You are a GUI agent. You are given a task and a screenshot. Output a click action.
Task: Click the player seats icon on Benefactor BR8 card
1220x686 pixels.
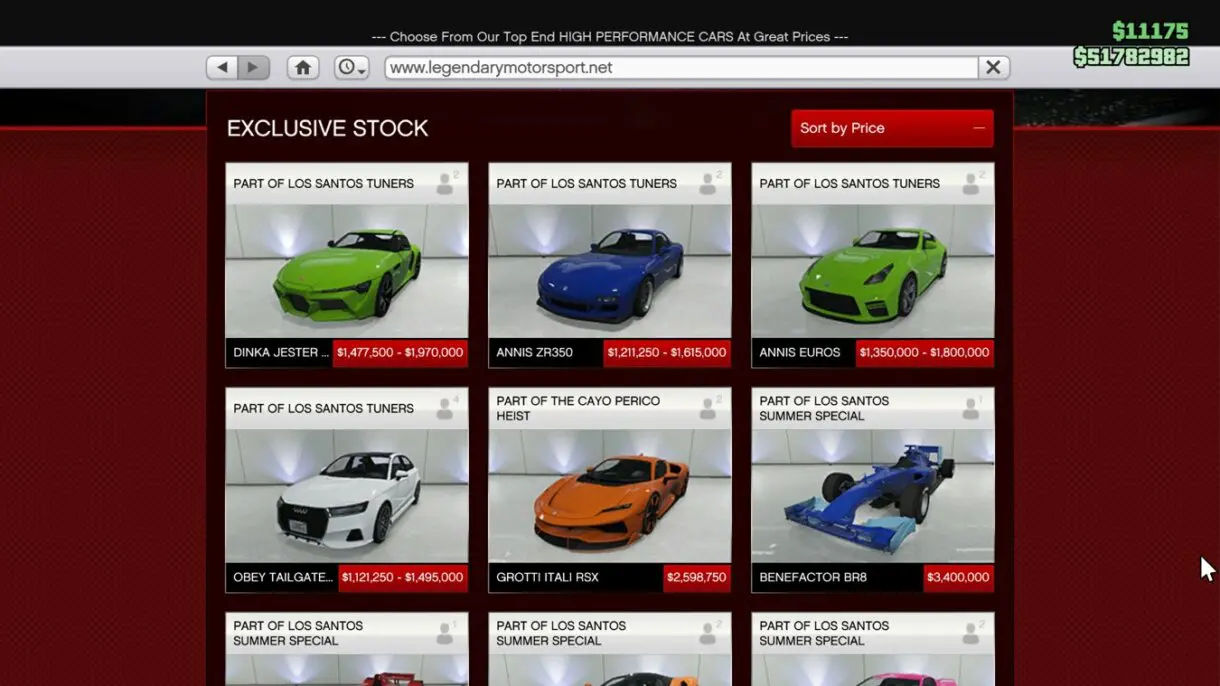[x=973, y=408]
